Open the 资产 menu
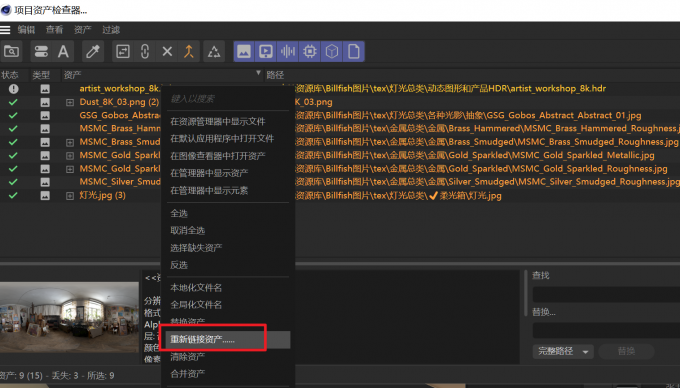The width and height of the screenshot is (680, 388). coord(82,30)
